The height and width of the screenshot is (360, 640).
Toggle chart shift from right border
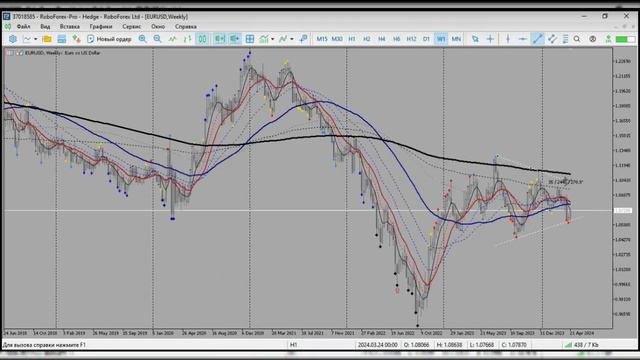234,39
